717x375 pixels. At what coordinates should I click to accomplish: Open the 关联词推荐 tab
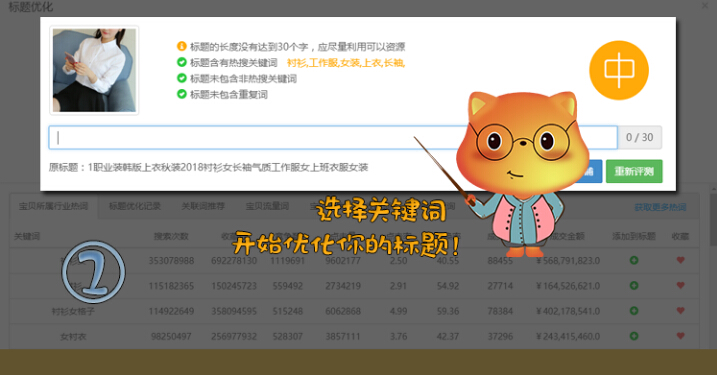(x=203, y=206)
